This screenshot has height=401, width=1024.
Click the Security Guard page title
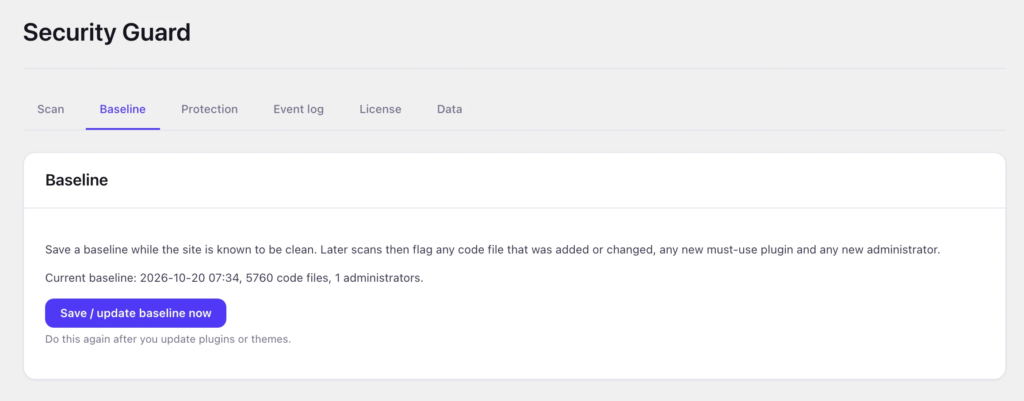coord(107,32)
